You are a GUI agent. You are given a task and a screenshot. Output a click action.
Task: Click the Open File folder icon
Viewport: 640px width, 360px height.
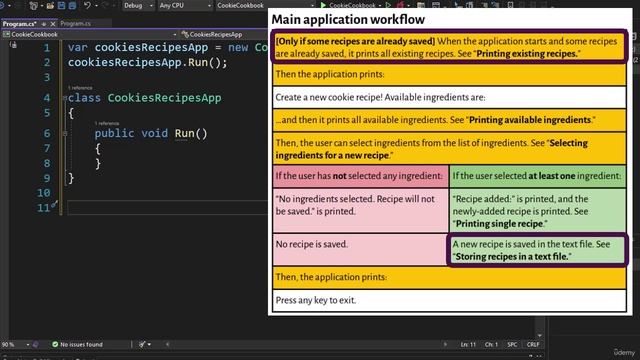point(50,5)
